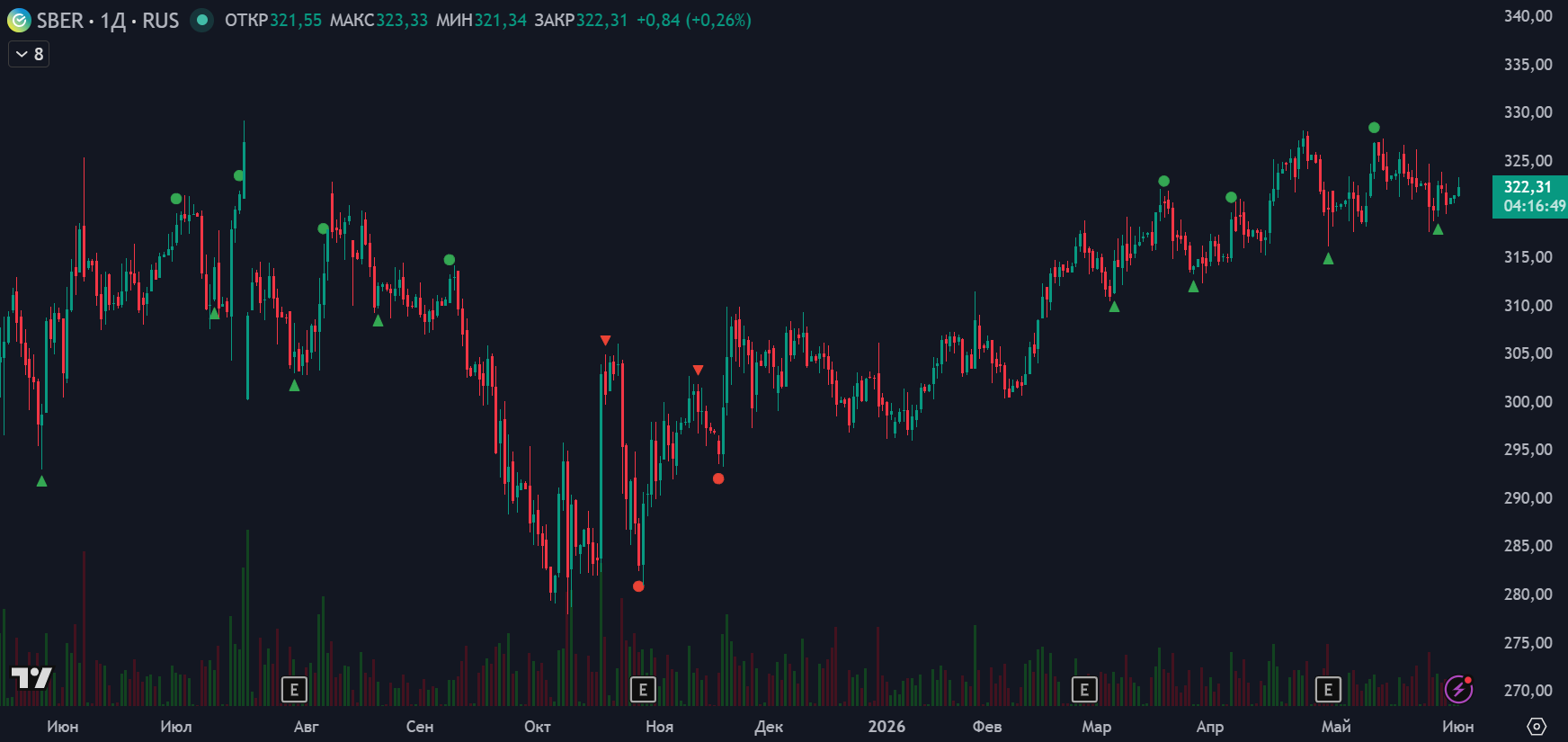Click the red dot signal at October low
The width and height of the screenshot is (1568, 742).
point(638,586)
